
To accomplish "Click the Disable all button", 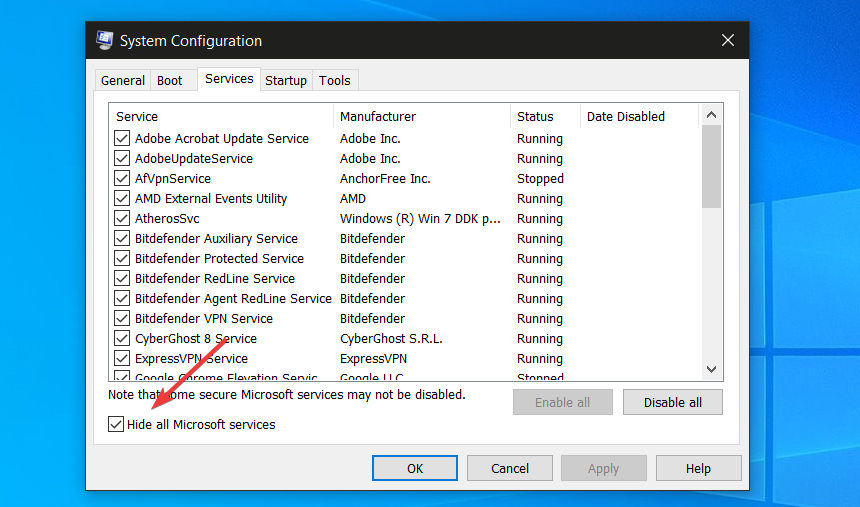I will tap(672, 402).
